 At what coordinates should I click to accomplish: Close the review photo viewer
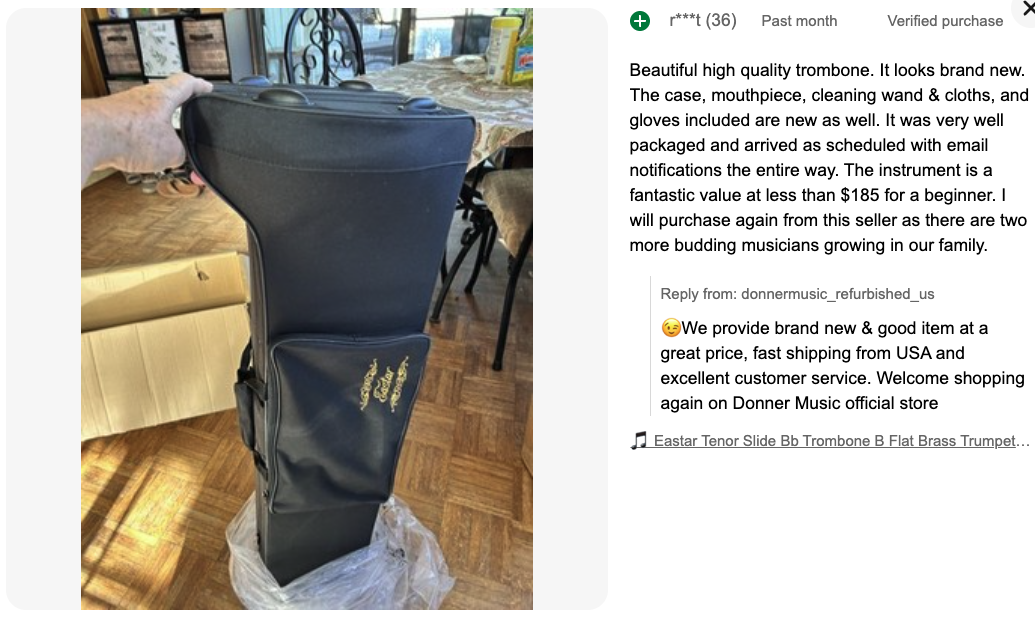(x=1027, y=9)
